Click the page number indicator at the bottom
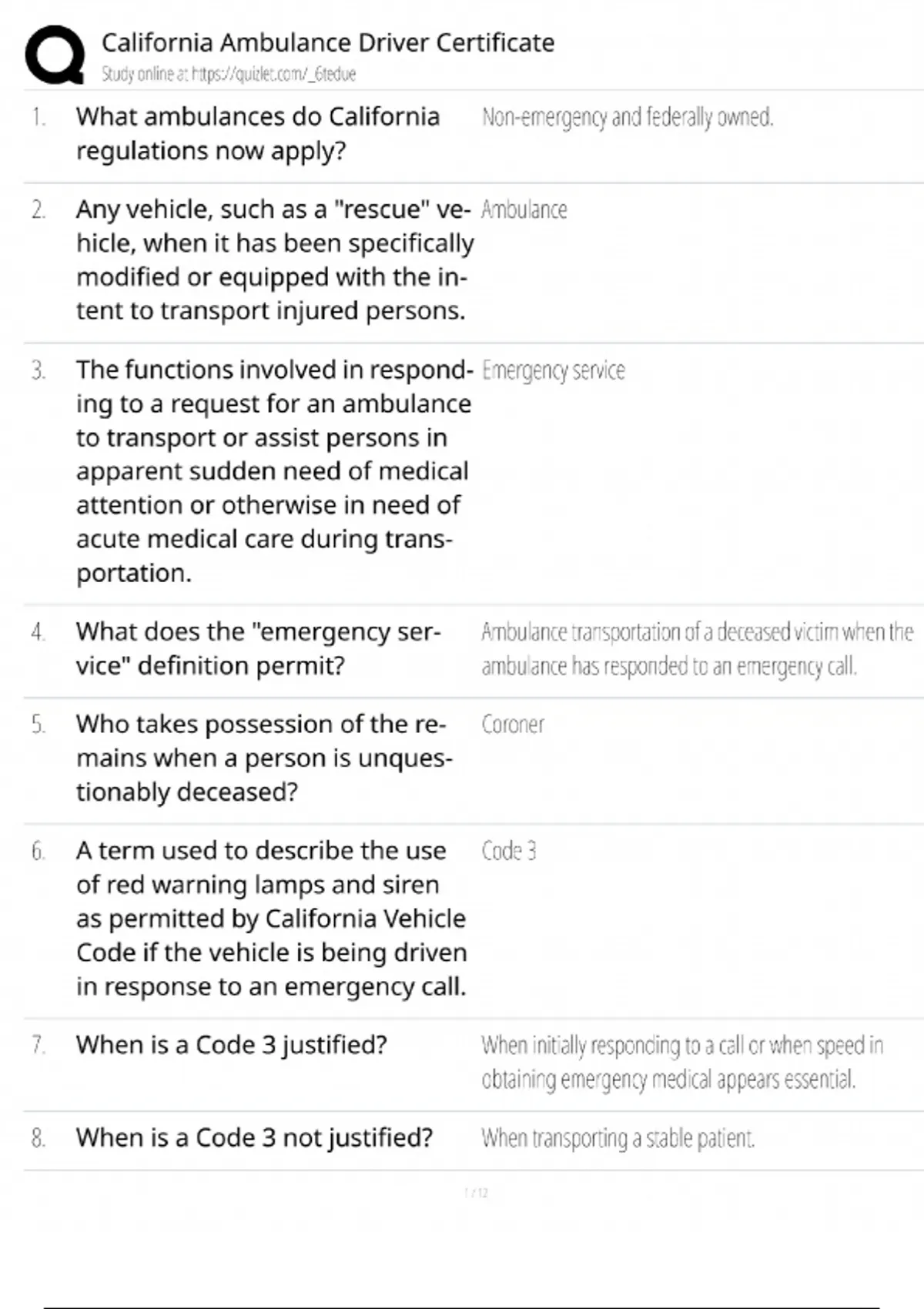 477,1193
